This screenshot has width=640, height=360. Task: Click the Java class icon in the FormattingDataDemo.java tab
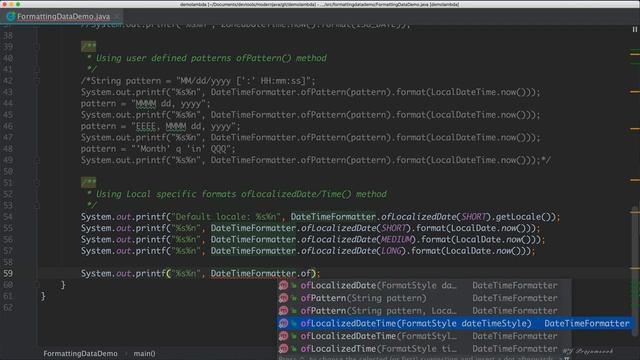coord(11,16)
